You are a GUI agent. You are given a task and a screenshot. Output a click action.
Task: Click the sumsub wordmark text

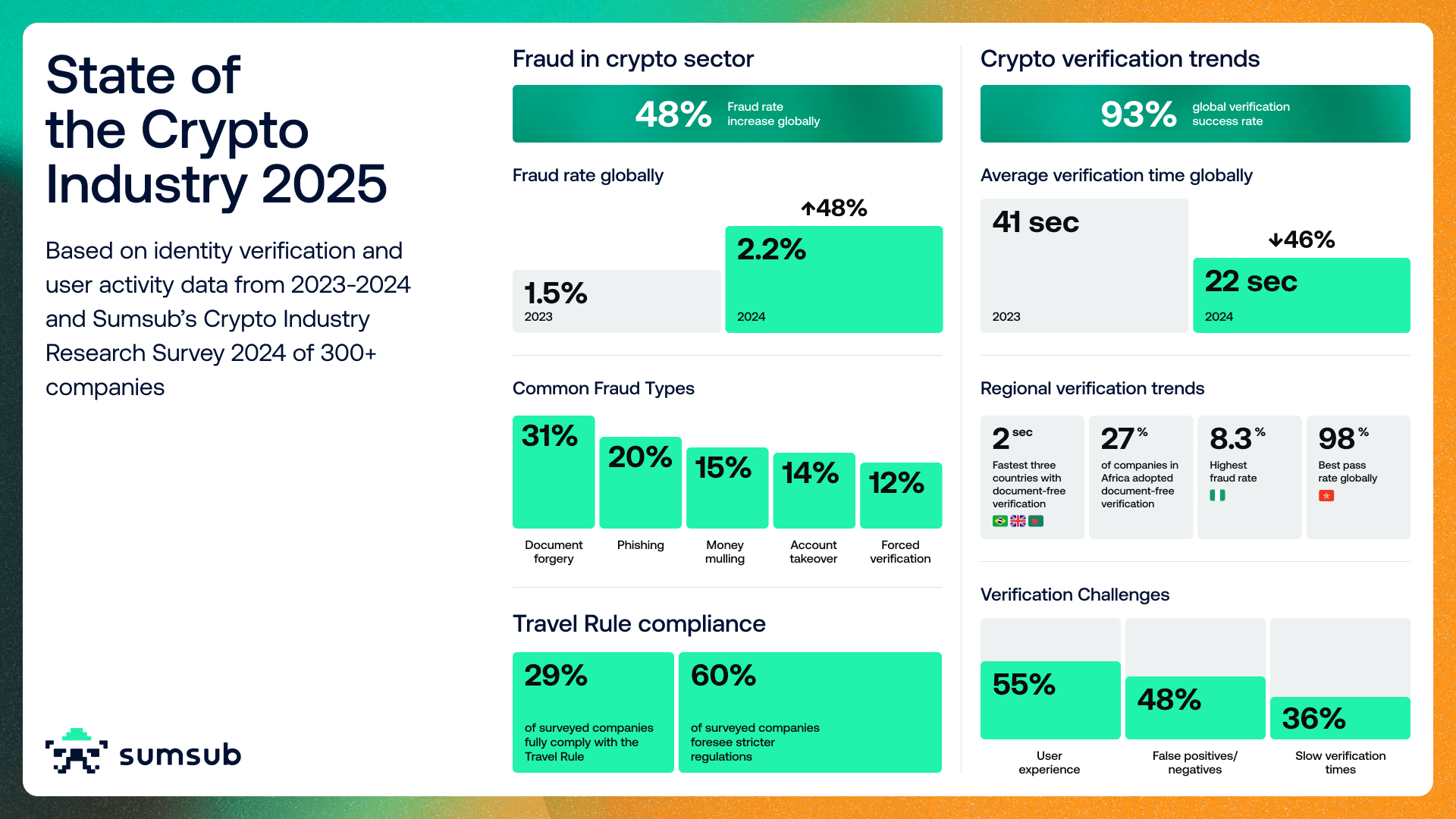click(x=180, y=755)
